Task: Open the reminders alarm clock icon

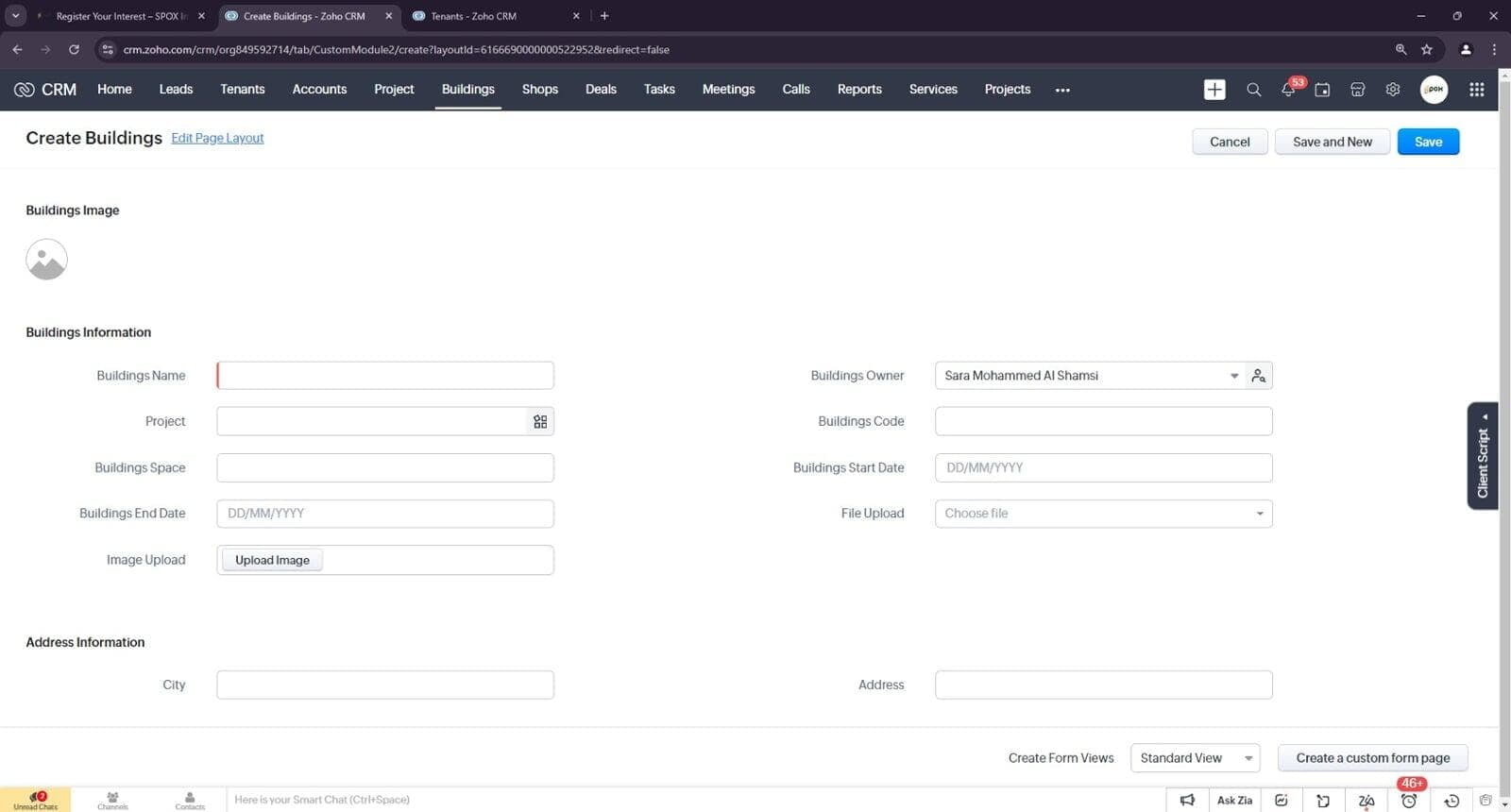Action: 1409,801
